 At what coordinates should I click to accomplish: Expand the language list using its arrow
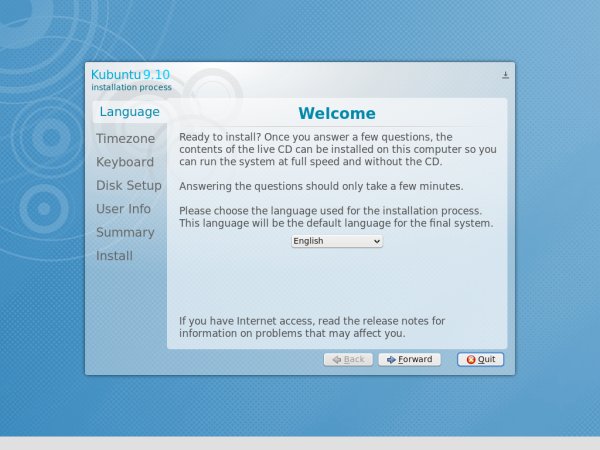[x=376, y=241]
